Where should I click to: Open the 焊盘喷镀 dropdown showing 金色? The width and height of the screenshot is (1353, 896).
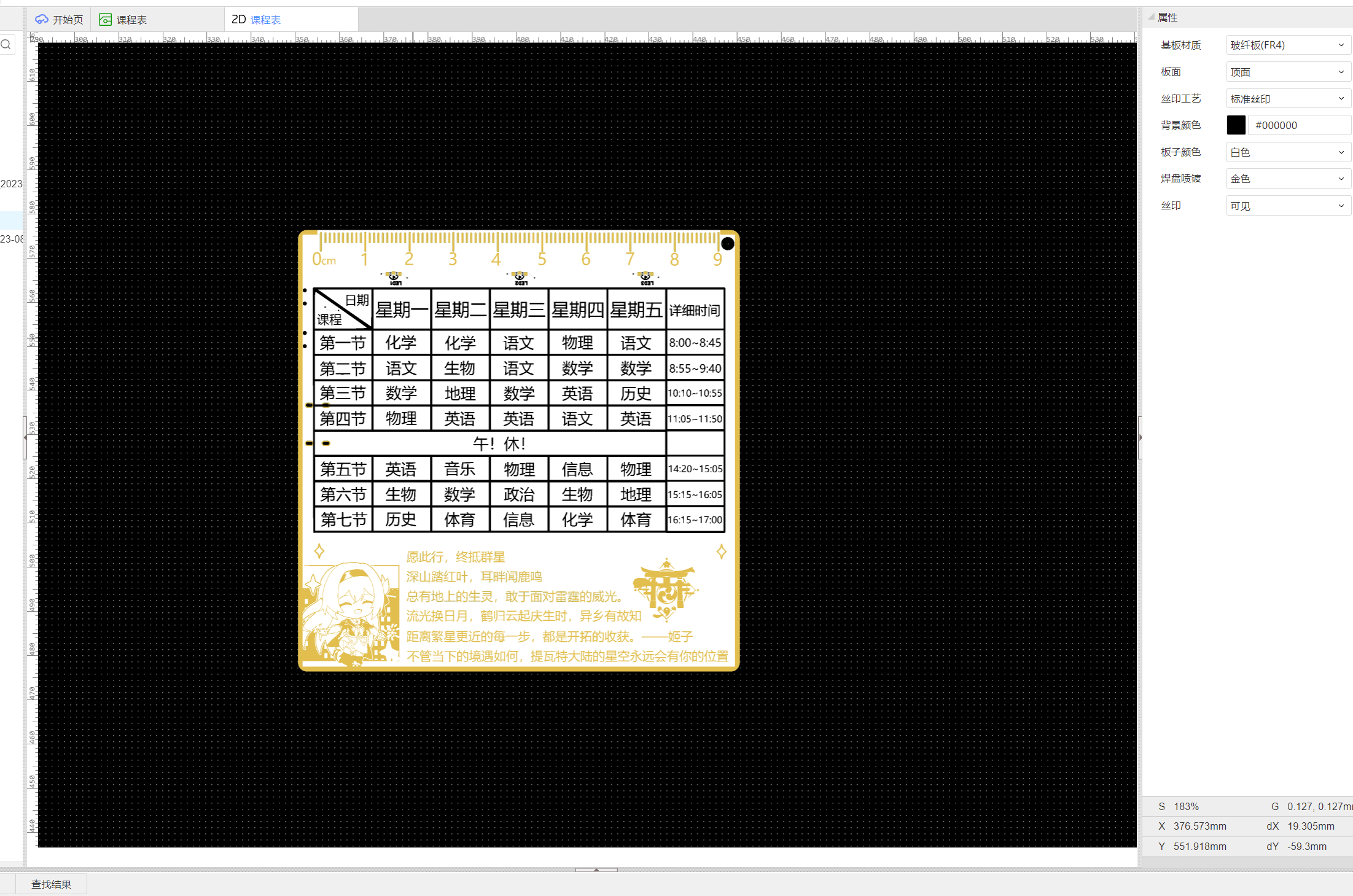1287,179
